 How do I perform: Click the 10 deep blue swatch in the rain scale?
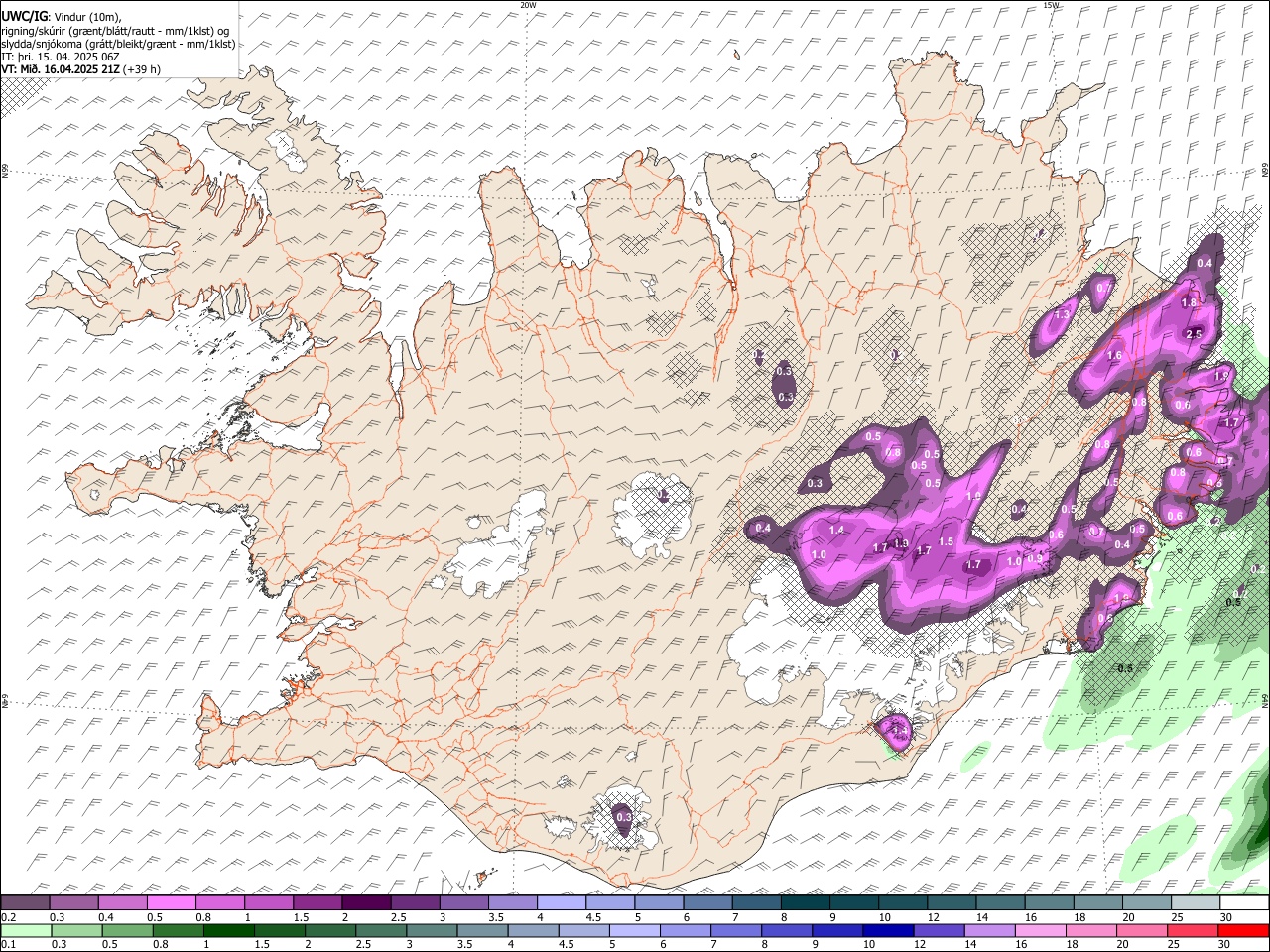887,930
